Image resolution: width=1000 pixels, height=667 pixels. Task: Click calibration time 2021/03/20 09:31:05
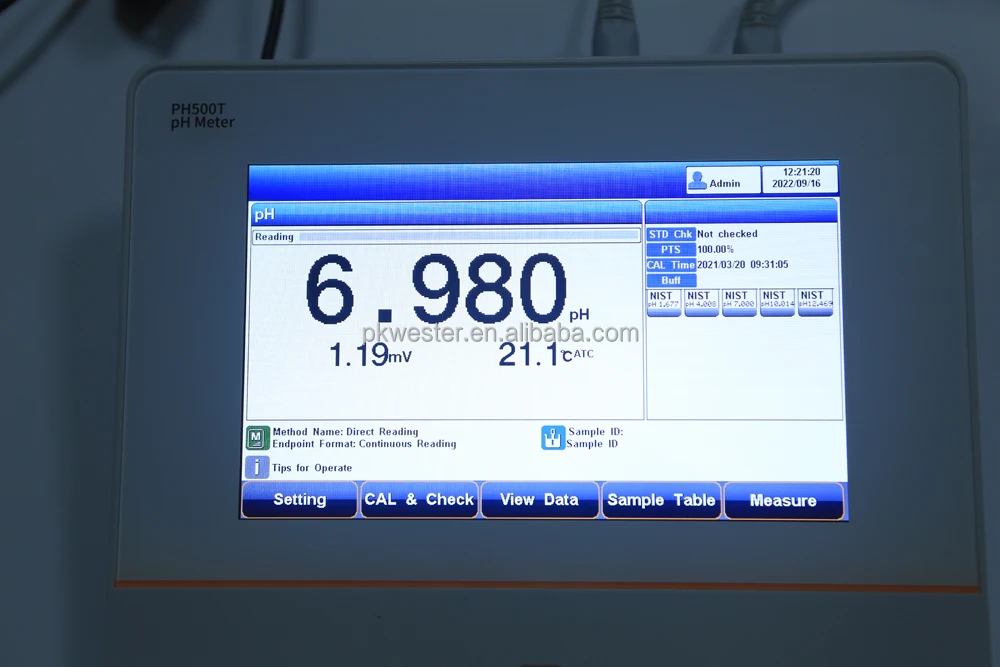pos(742,265)
